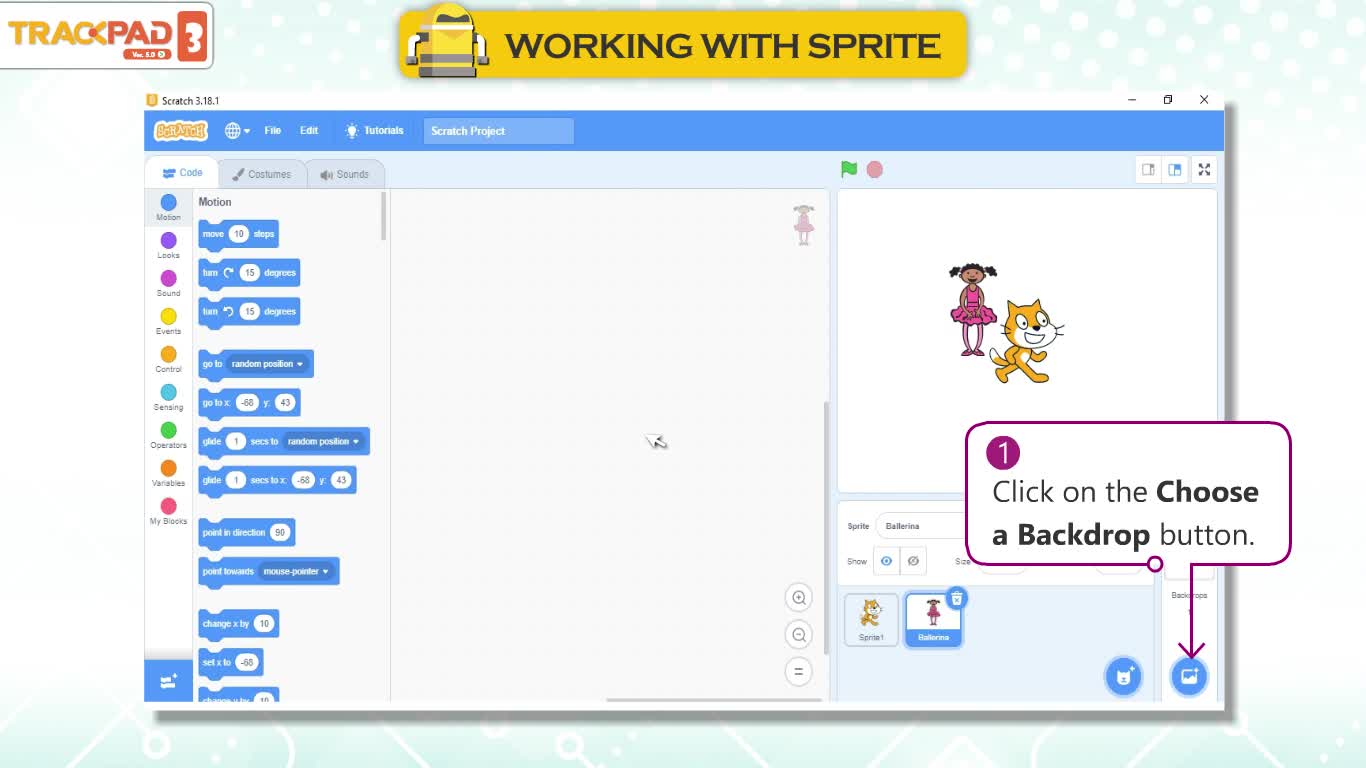Screen dimensions: 1366x768
Task: Click the x value -68 in go to block
Action: 247,403
